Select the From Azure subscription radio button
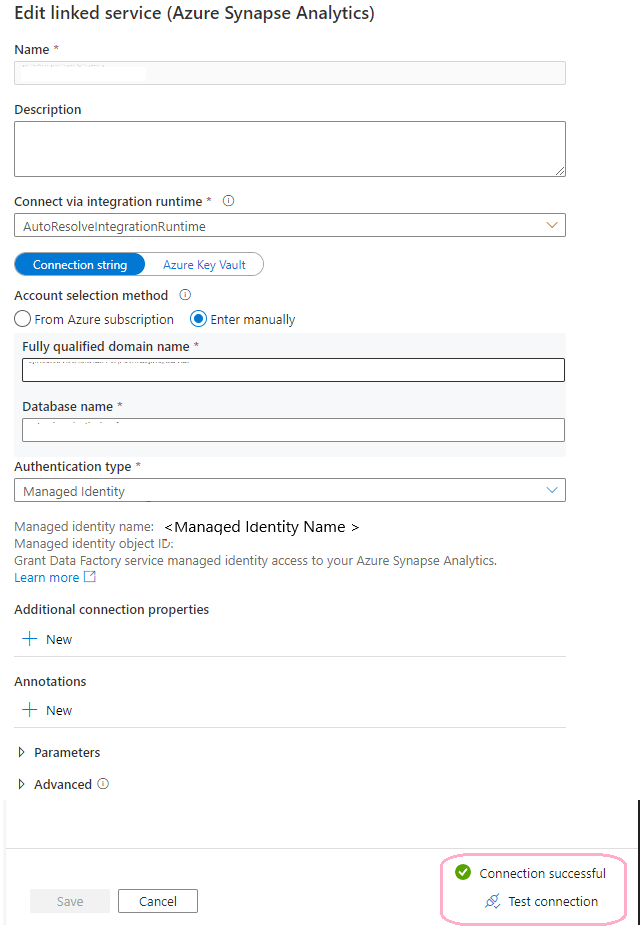 click(x=22, y=319)
